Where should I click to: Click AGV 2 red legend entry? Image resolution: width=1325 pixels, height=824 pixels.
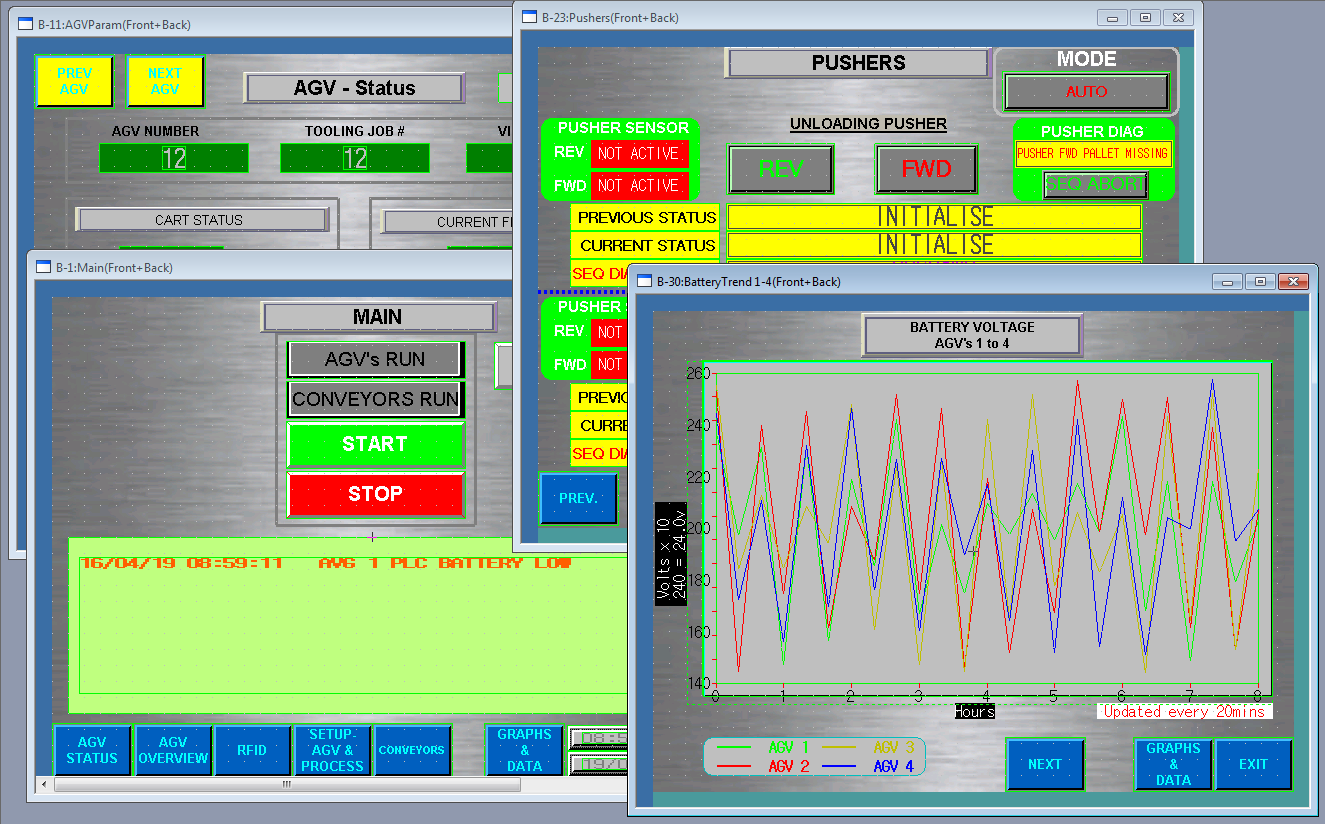762,766
